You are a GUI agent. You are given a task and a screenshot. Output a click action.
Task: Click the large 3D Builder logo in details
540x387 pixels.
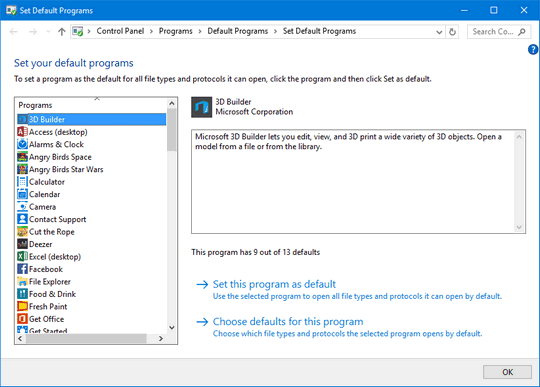[x=201, y=107]
